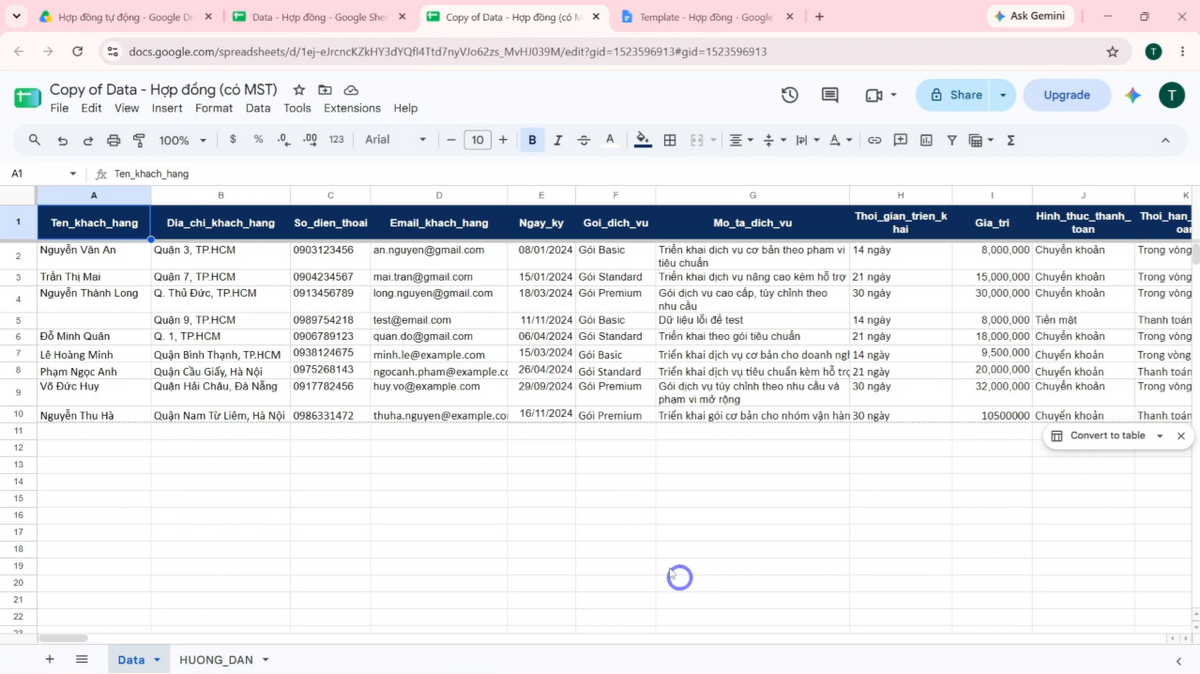Open version history
This screenshot has width=1200, height=674.
pyautogui.click(x=790, y=95)
